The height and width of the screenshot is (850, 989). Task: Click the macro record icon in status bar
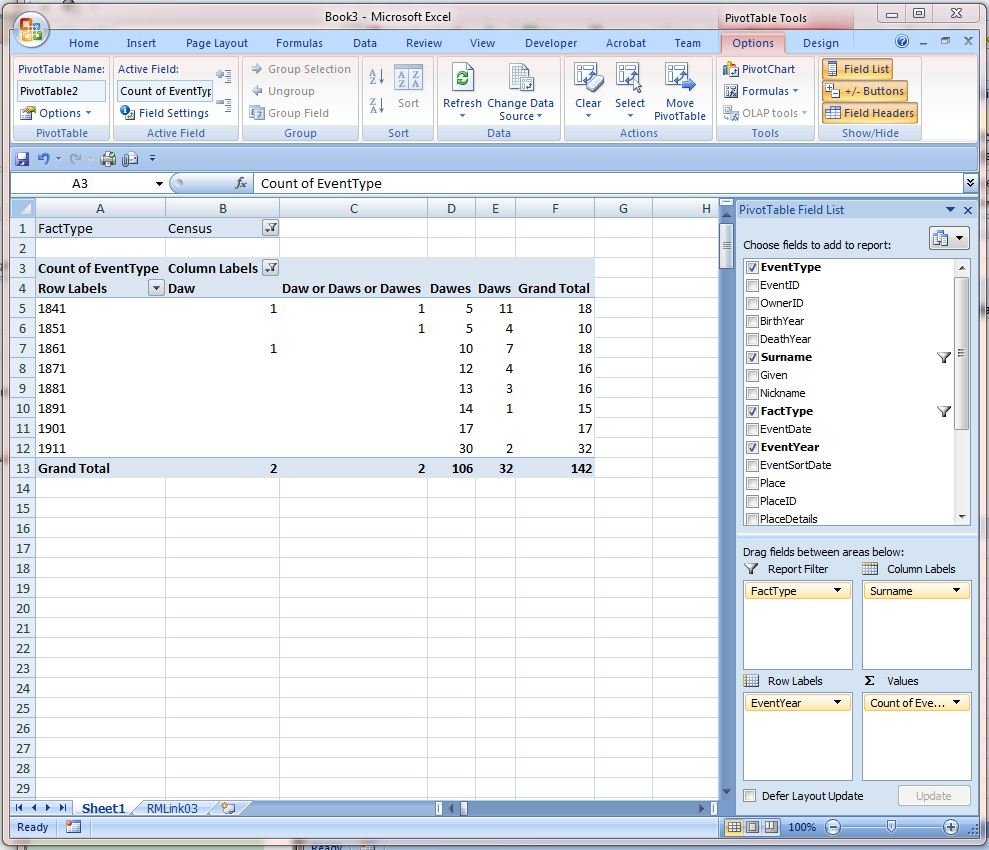pyautogui.click(x=73, y=827)
